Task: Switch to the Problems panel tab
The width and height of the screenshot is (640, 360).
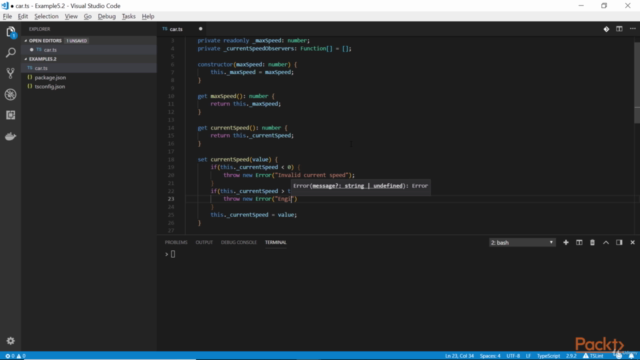Action: click(x=176, y=242)
